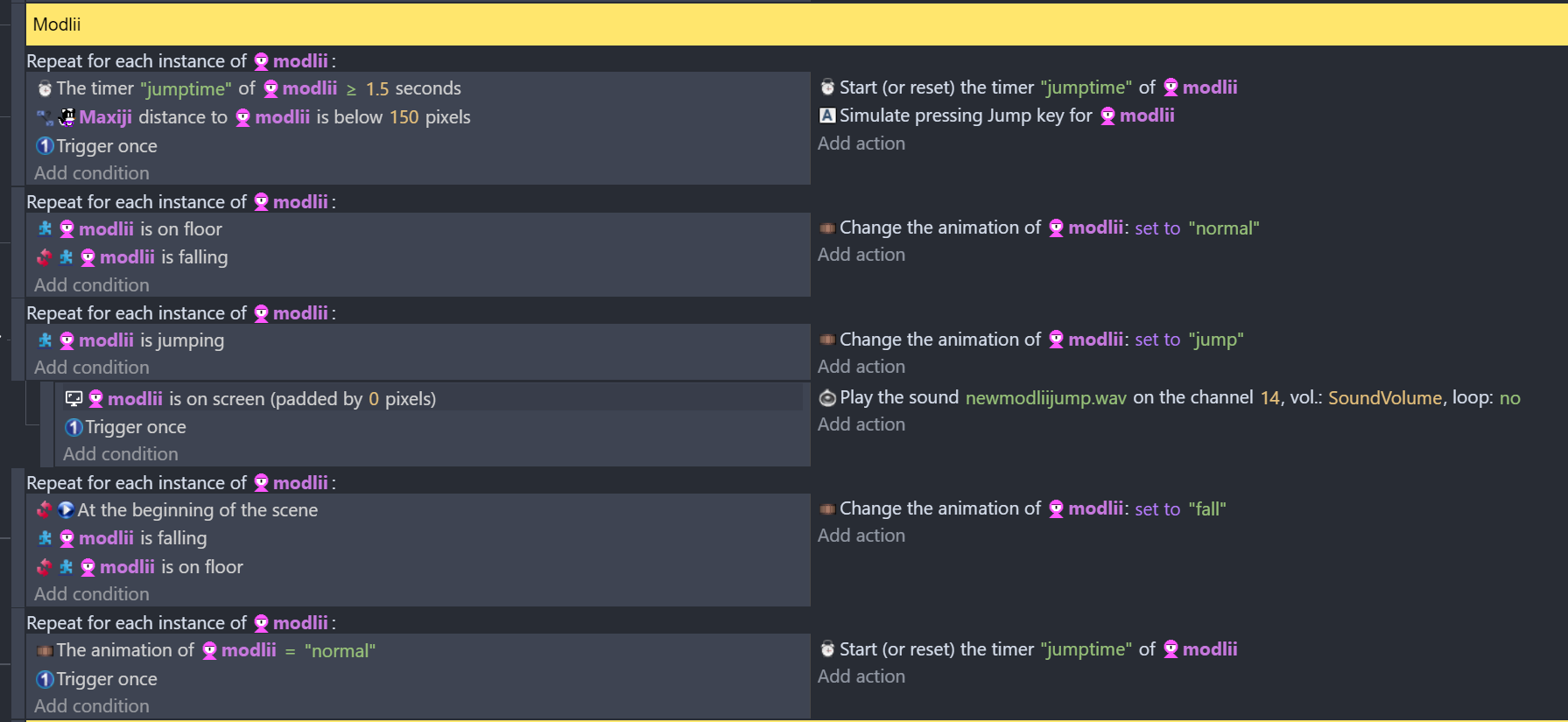Image resolution: width=1568 pixels, height=722 pixels.
Task: Edit the SoundVolume parameter
Action: point(1385,398)
